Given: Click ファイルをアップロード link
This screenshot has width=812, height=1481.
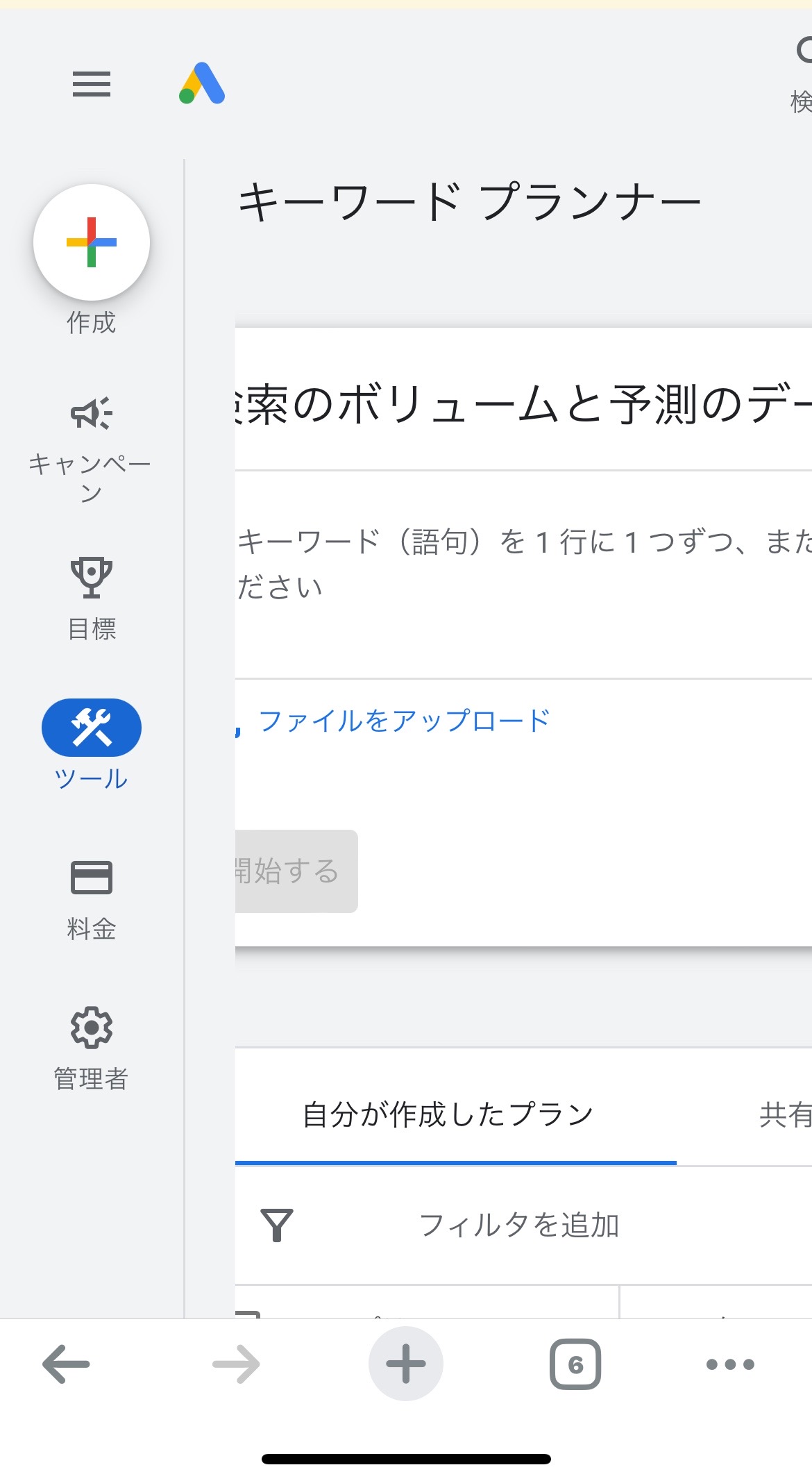Looking at the screenshot, I should tap(405, 721).
